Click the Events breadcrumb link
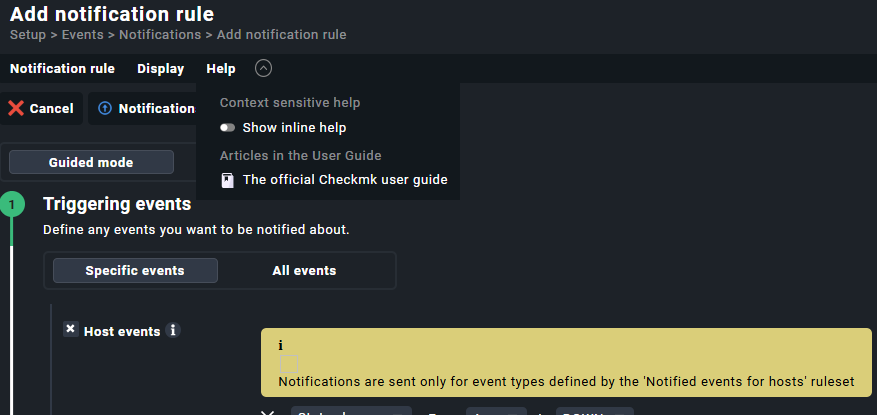 81,34
